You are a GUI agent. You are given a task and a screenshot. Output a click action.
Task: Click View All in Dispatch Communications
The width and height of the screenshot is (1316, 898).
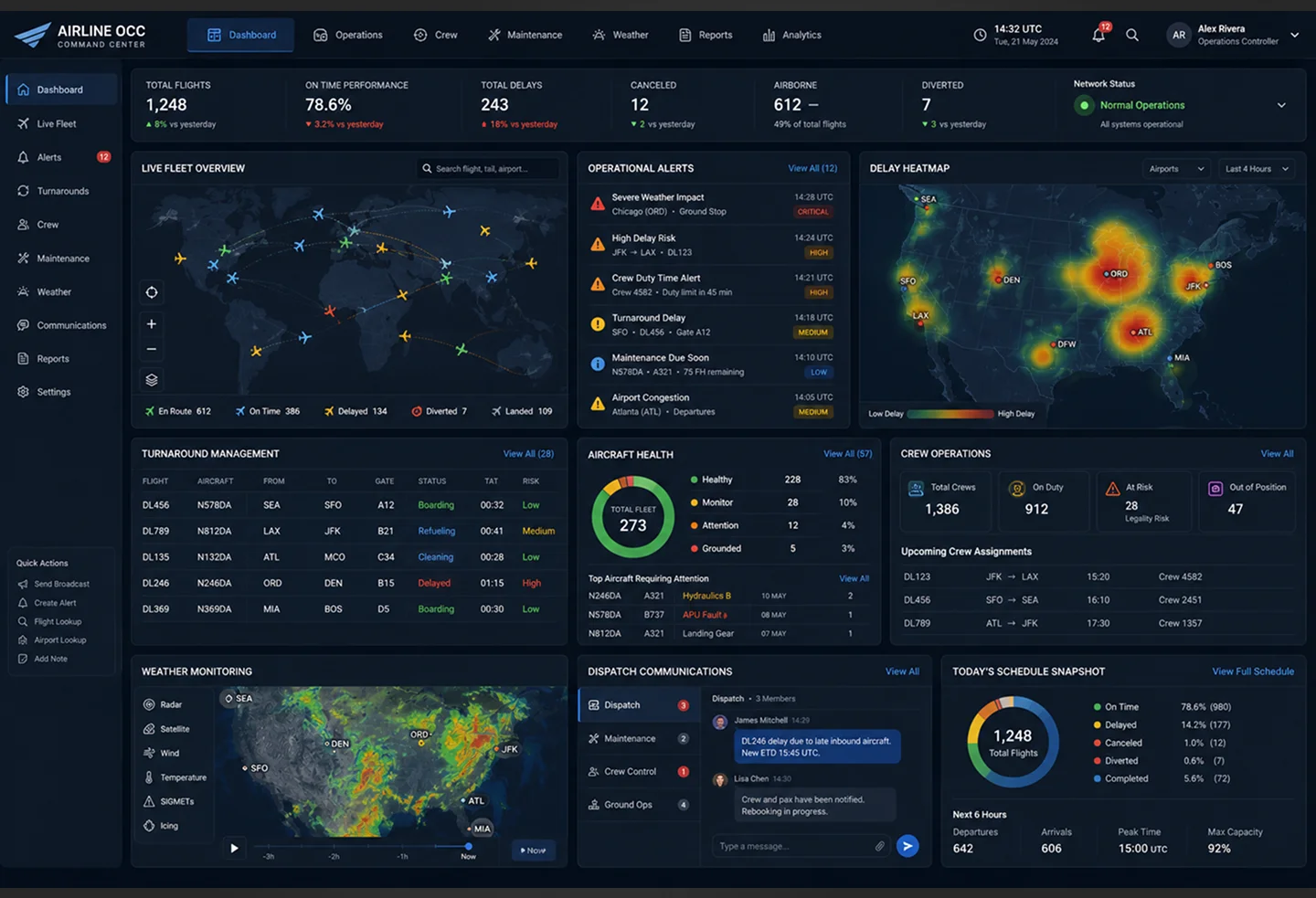(902, 671)
